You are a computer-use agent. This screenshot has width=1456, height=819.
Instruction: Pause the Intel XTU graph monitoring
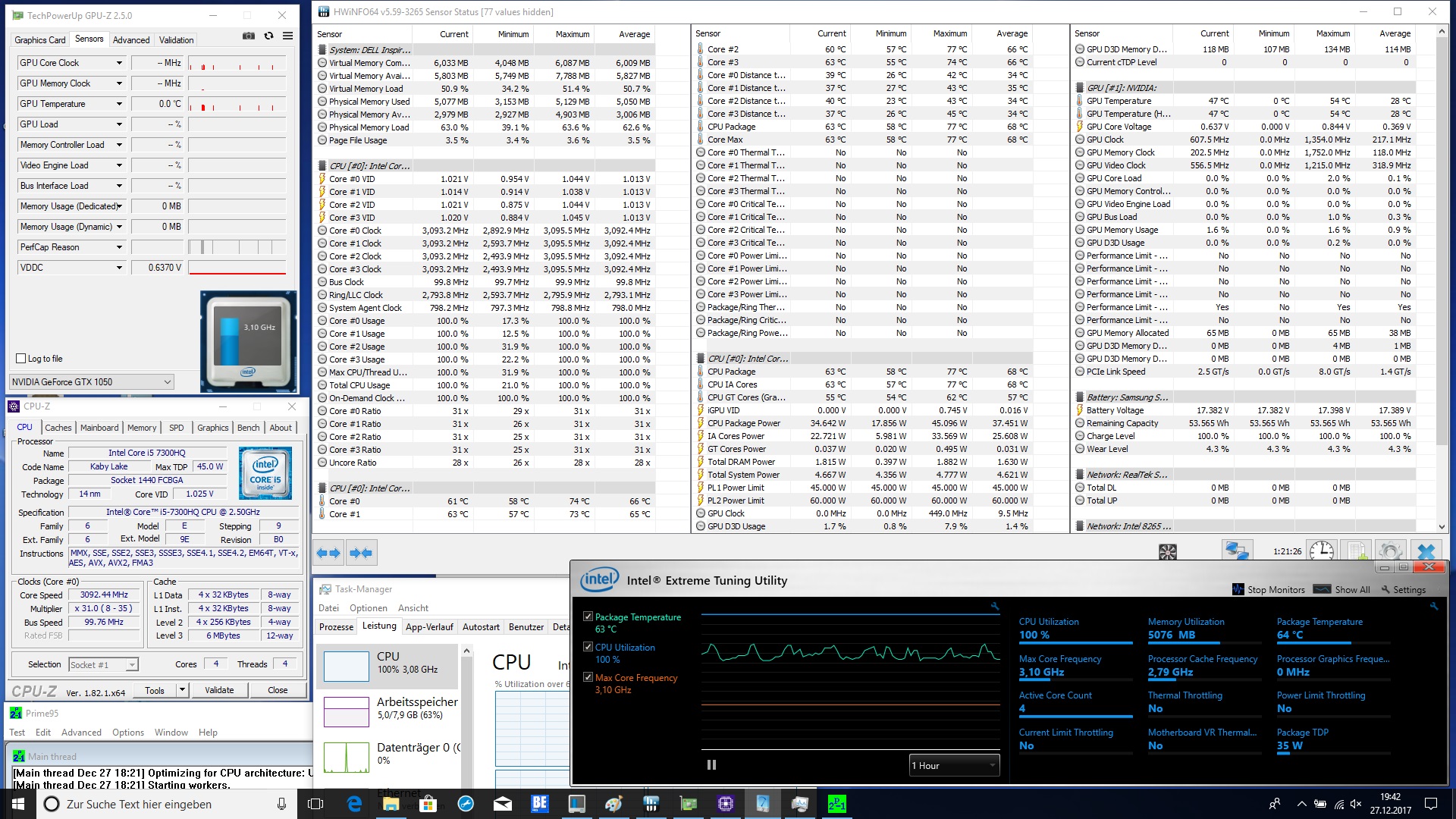pos(711,764)
